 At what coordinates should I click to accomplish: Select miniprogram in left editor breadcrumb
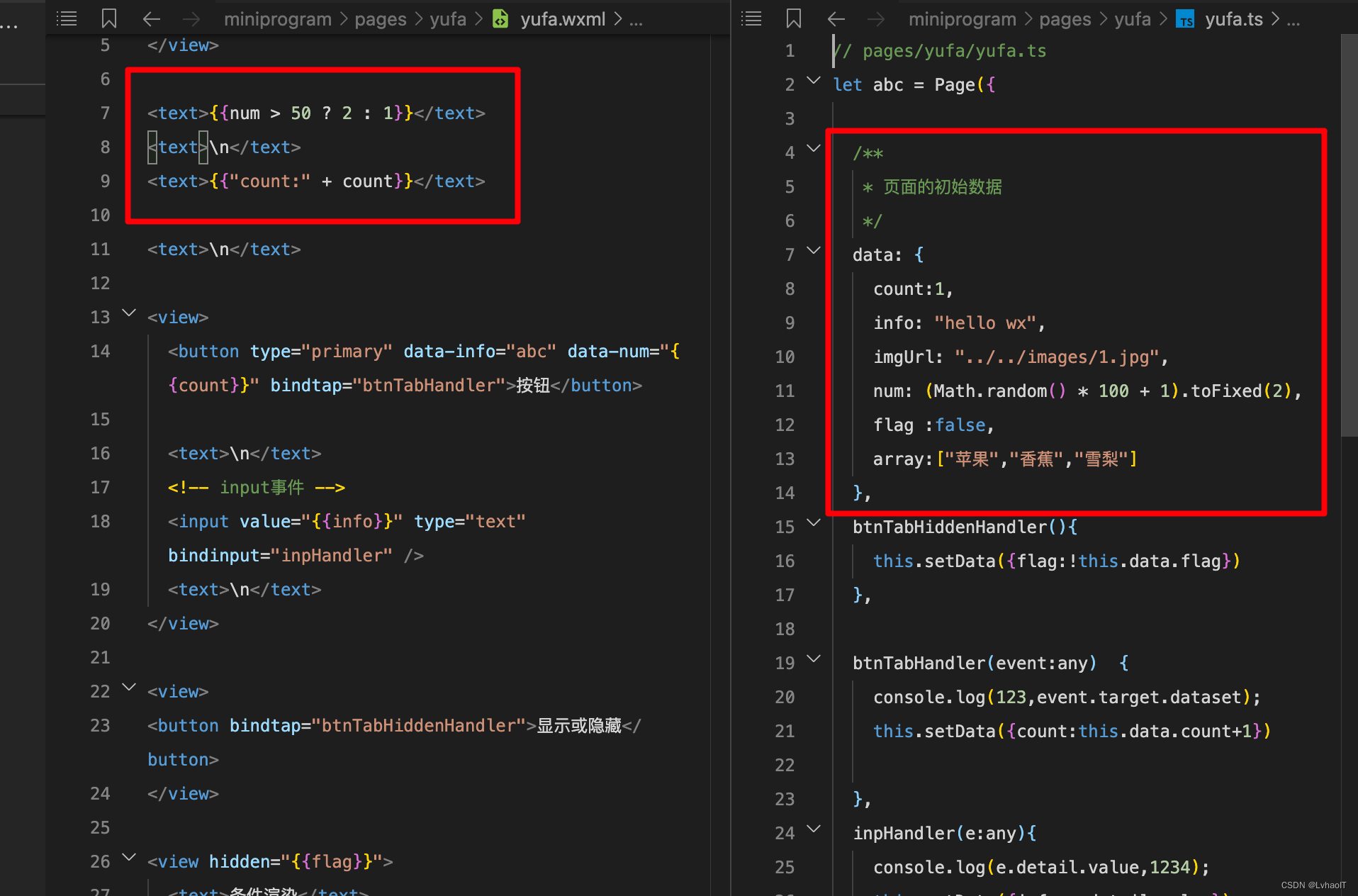[278, 19]
